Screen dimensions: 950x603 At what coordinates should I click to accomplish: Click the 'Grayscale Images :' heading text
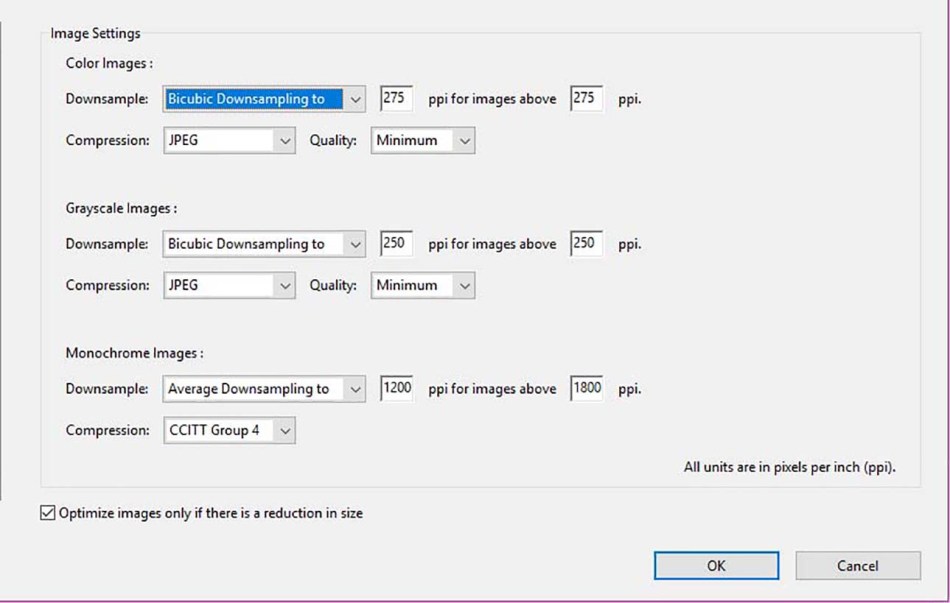click(121, 208)
